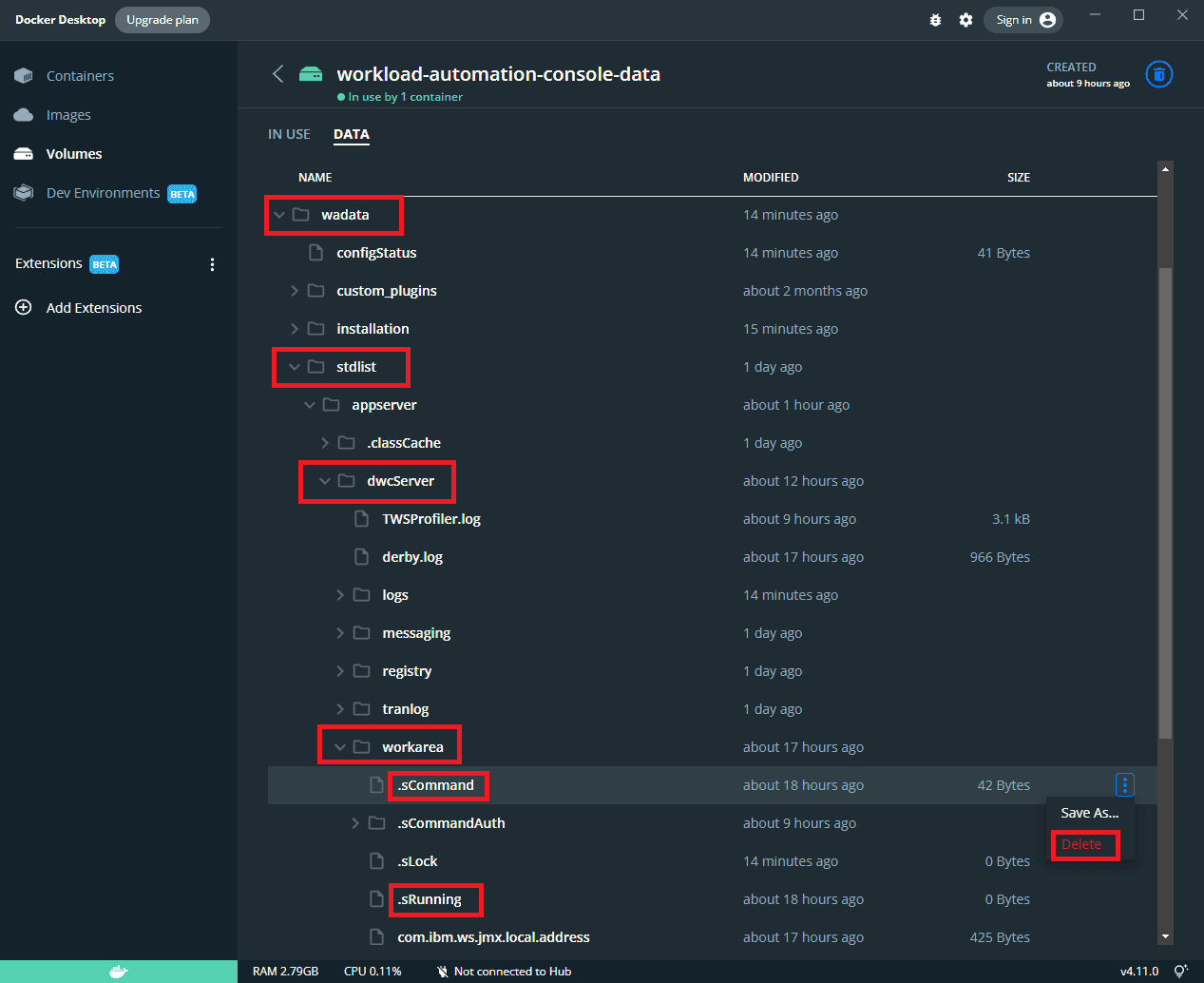Expand the logs folder

click(x=340, y=595)
